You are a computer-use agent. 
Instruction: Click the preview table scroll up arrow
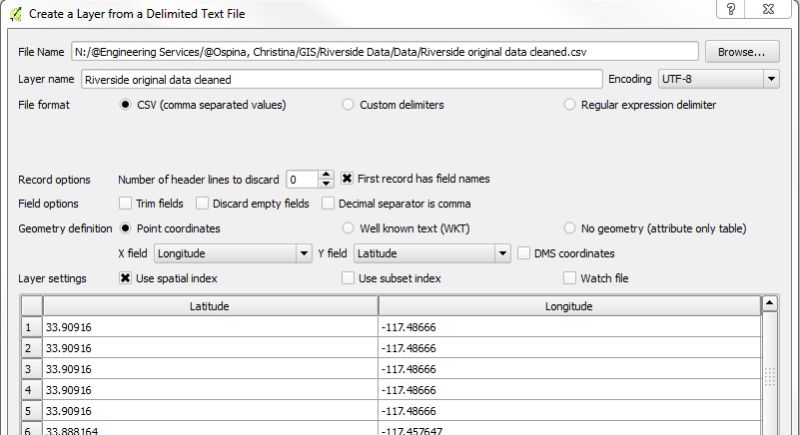click(769, 304)
